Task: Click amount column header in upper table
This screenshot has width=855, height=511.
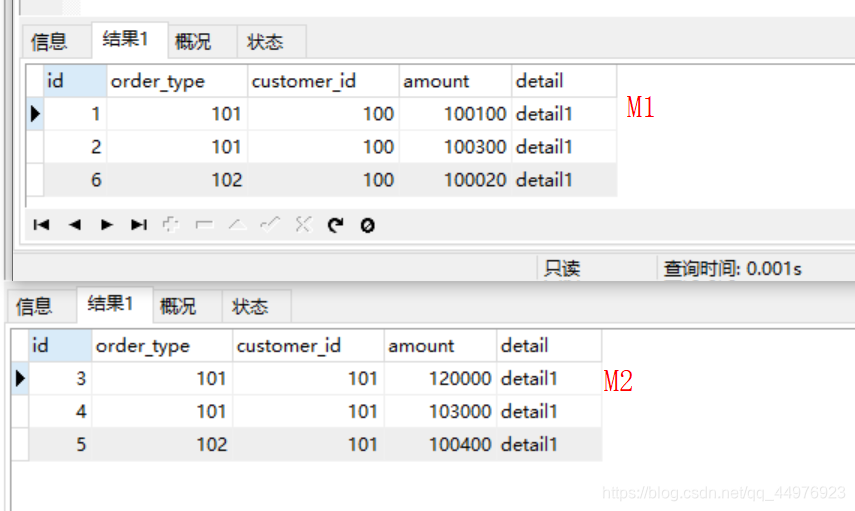Action: (x=455, y=81)
